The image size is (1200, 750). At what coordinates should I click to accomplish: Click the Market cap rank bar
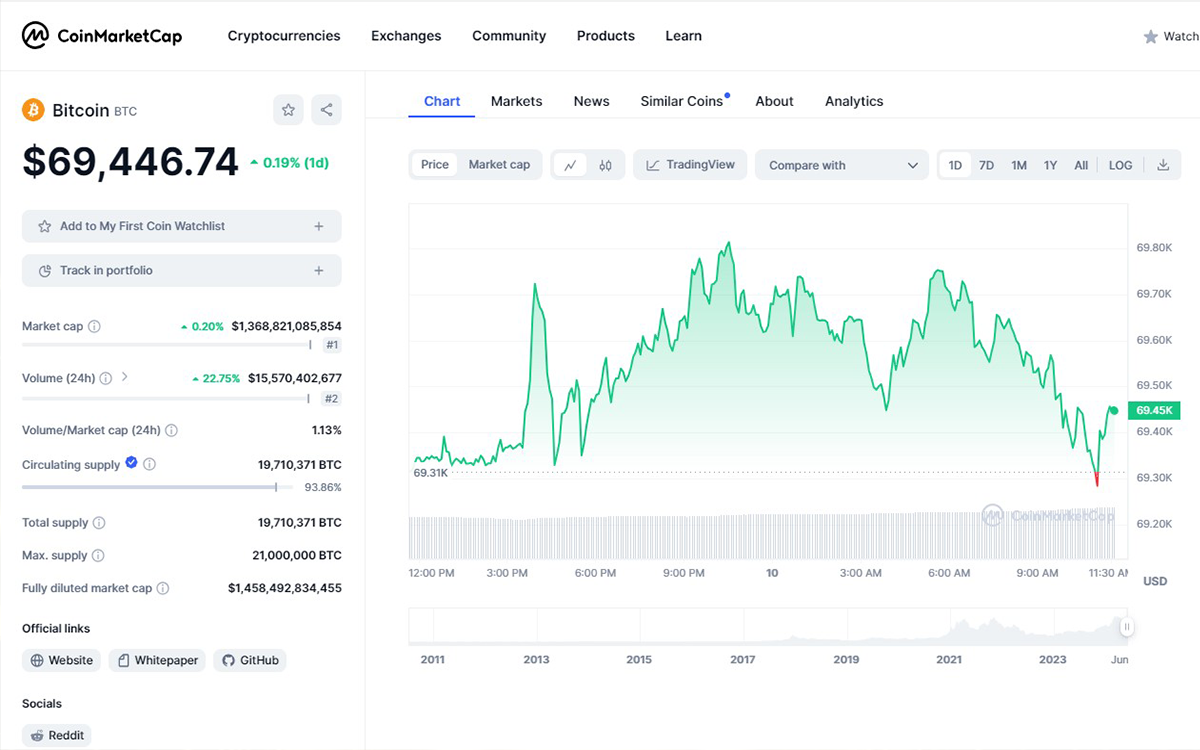coord(167,344)
